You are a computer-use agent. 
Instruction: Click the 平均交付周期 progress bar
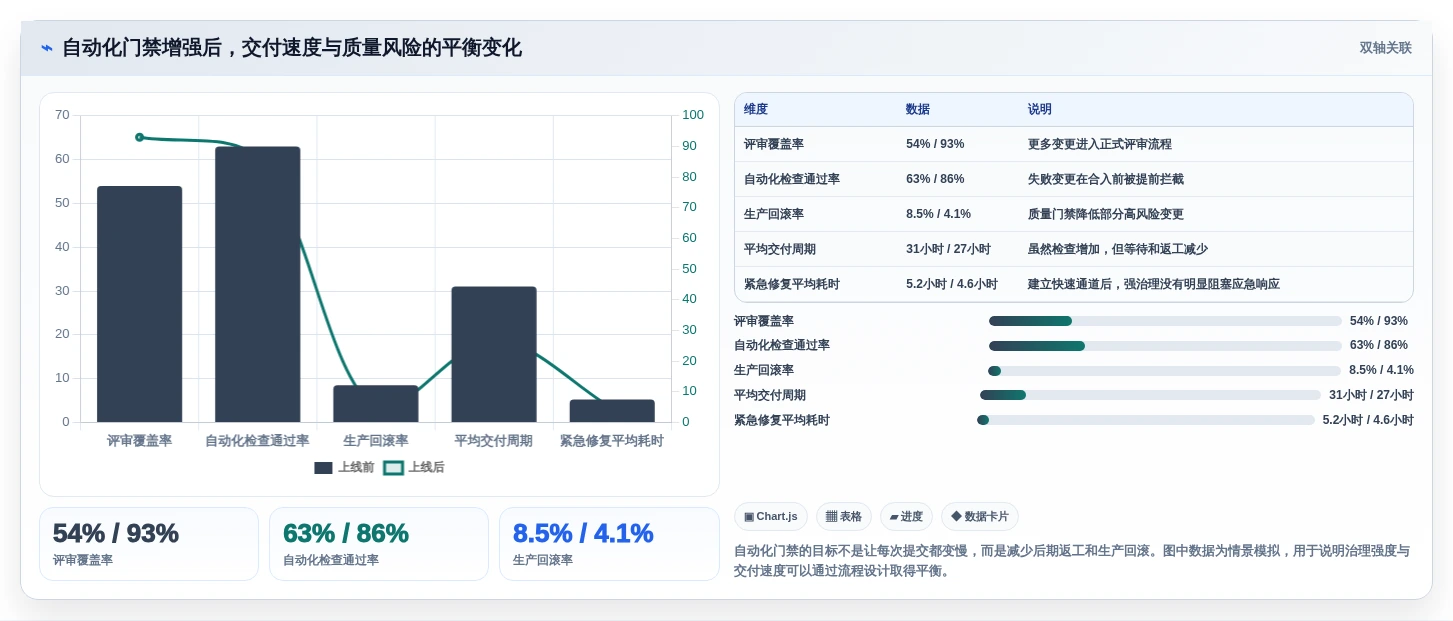[1150, 395]
